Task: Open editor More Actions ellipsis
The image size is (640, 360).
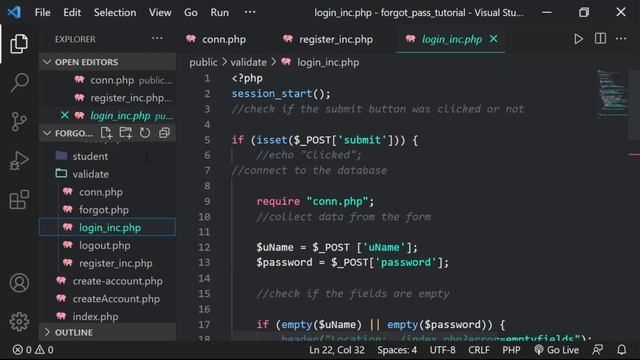Action: pos(621,39)
